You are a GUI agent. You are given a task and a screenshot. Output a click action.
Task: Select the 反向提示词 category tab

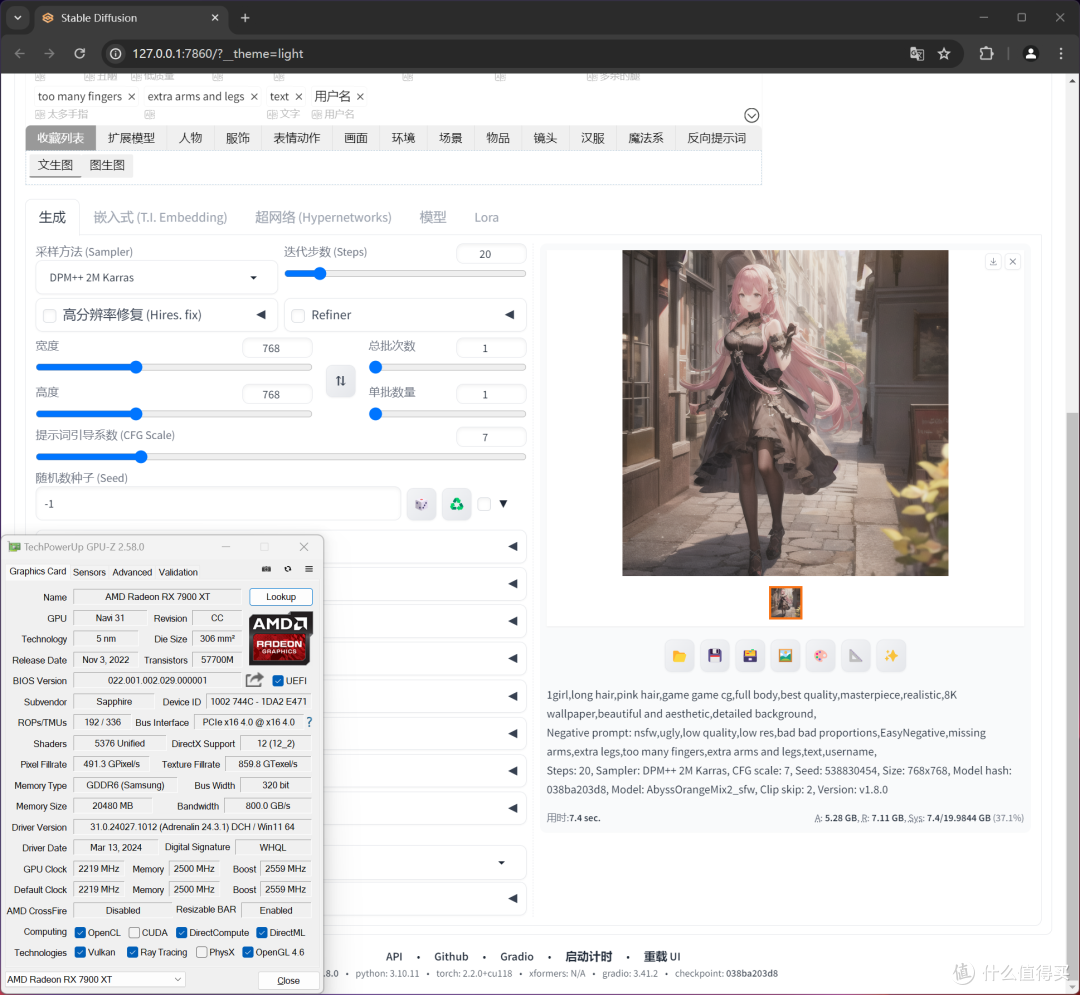pyautogui.click(x=716, y=138)
